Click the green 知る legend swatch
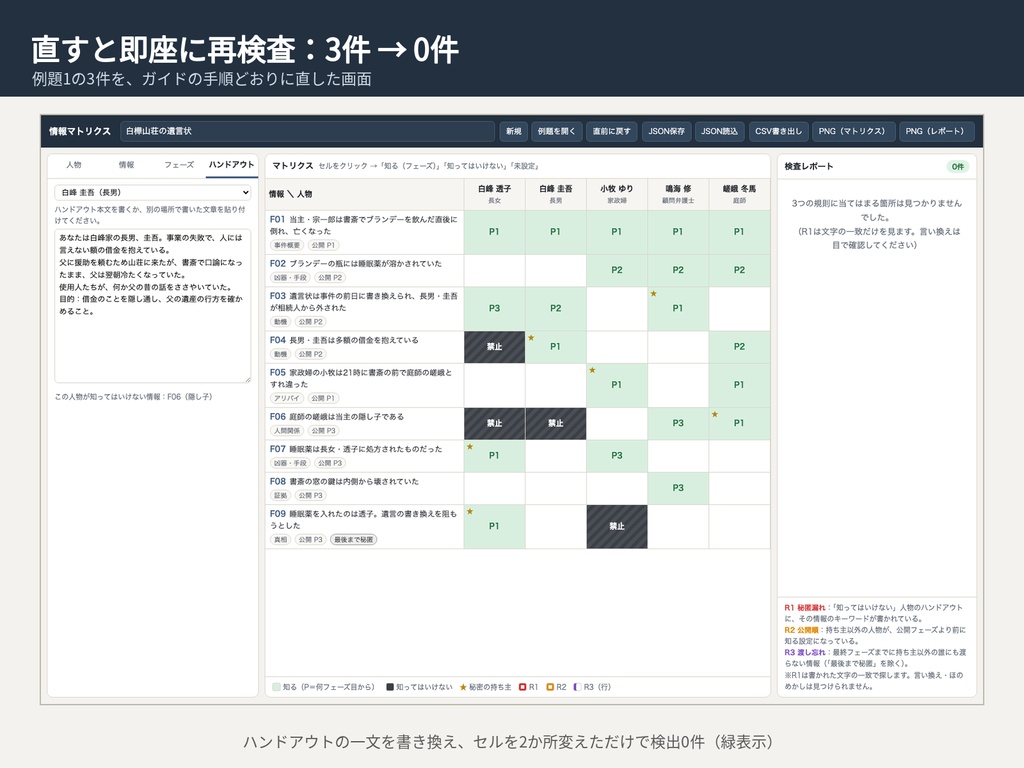Screen dimensions: 1024x768 pos(276,687)
